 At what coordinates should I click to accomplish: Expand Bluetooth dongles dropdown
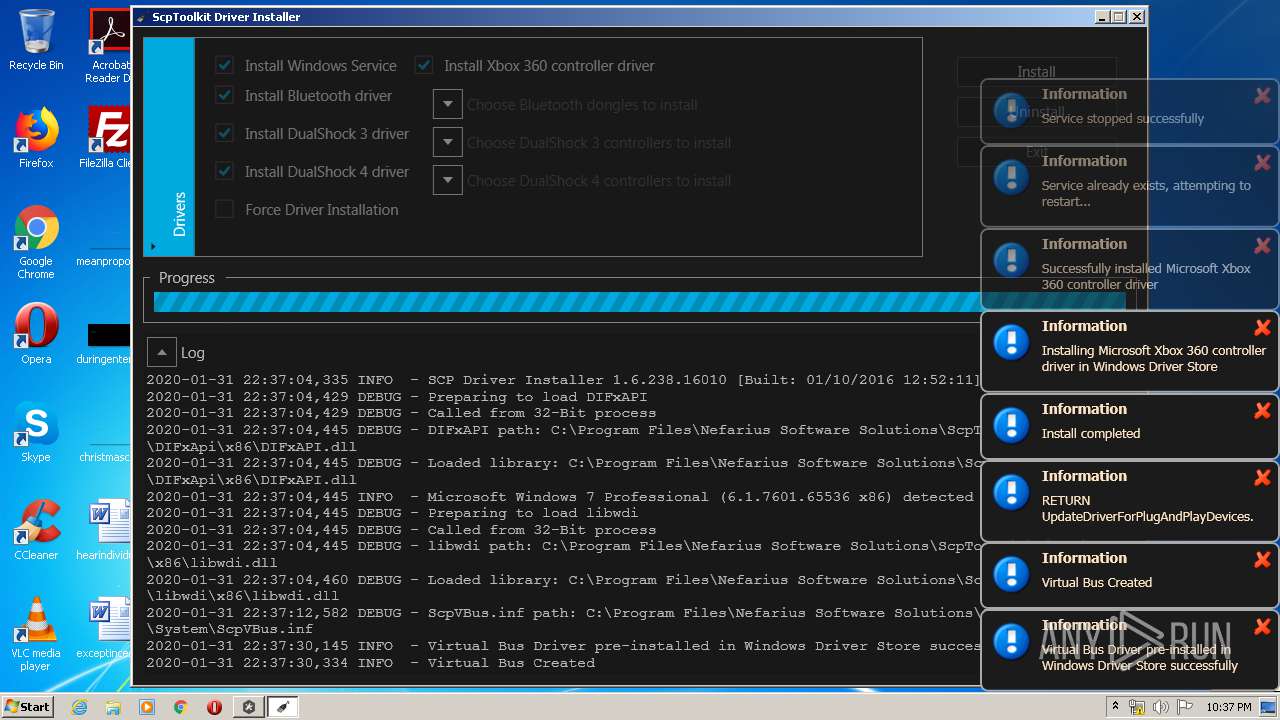click(447, 104)
